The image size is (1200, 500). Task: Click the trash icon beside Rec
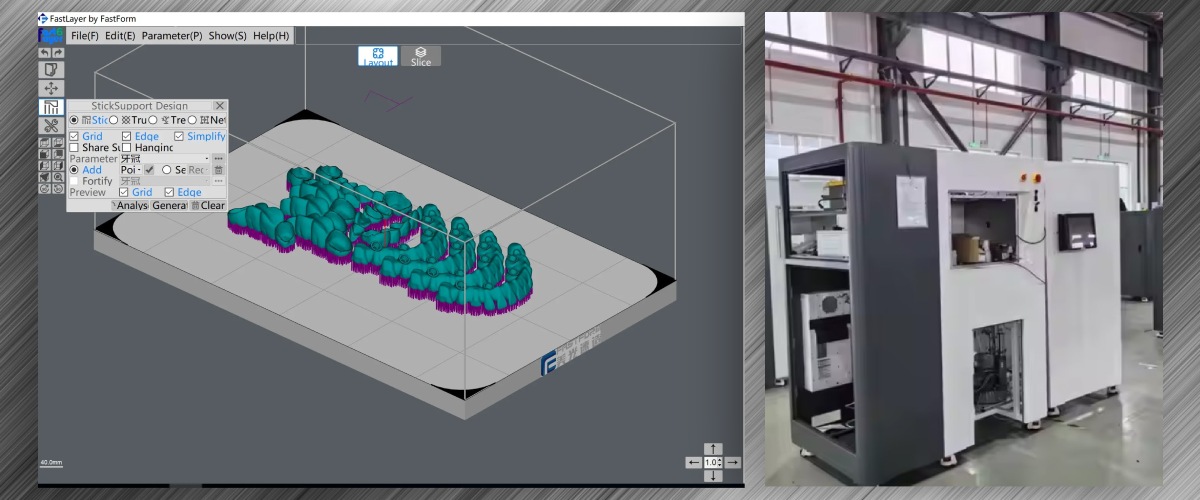click(218, 170)
